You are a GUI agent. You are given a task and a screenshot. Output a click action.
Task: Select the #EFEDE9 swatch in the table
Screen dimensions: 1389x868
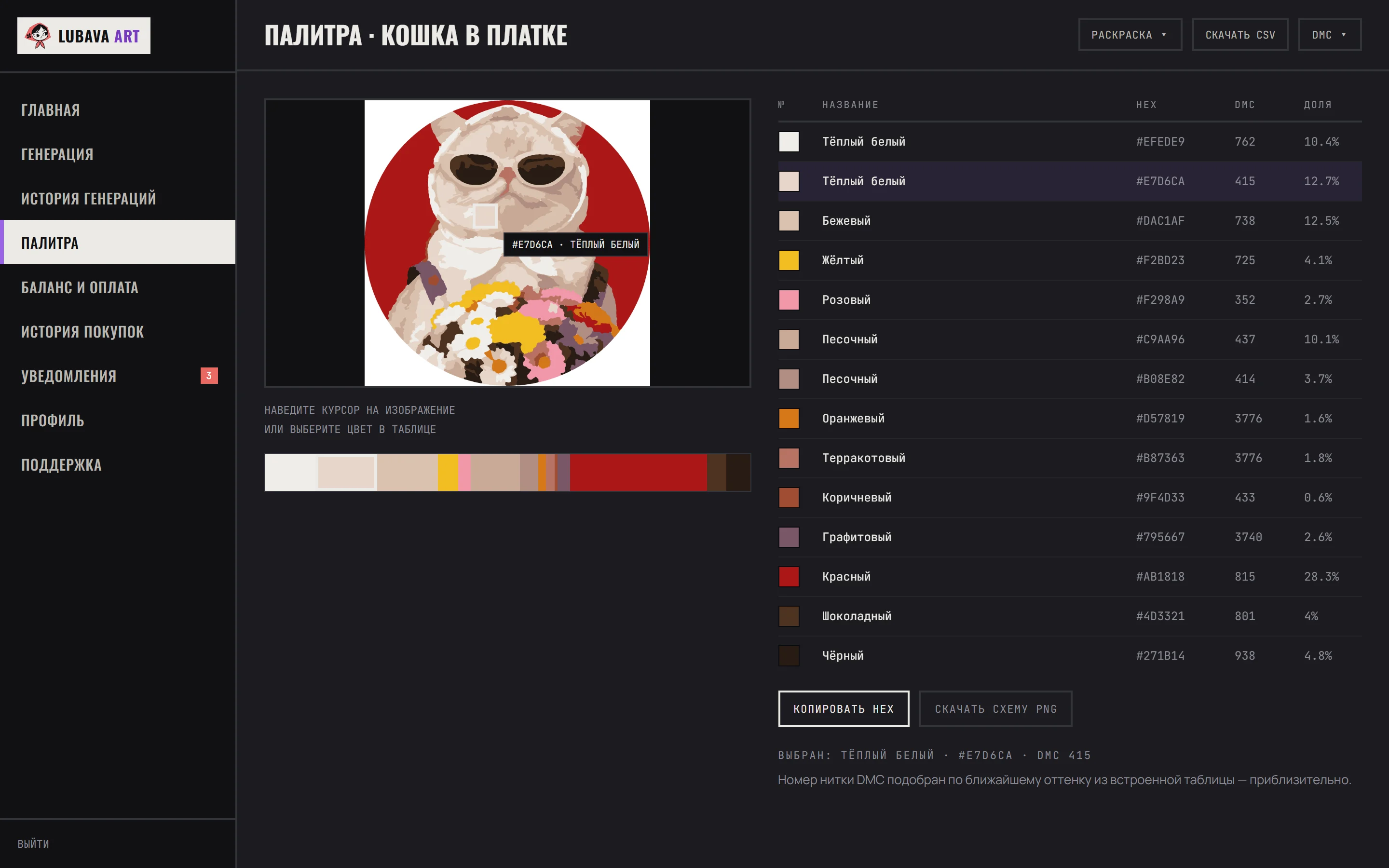[x=789, y=141]
